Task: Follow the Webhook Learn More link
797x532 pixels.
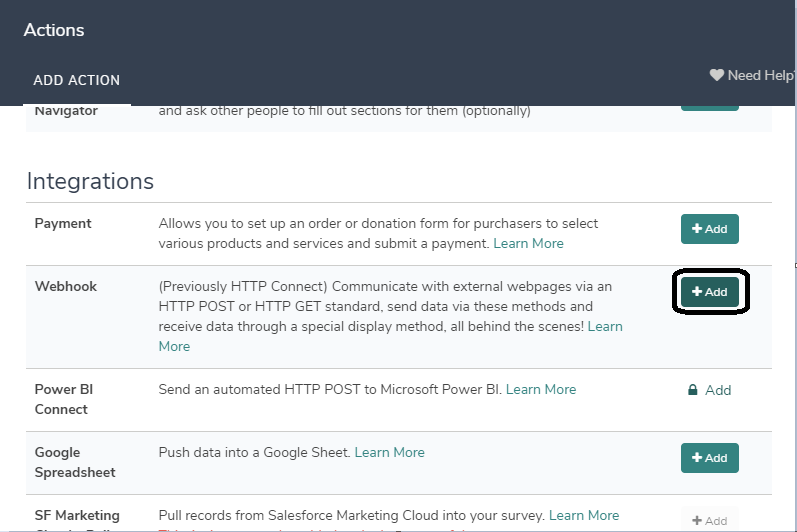Action: click(x=604, y=326)
